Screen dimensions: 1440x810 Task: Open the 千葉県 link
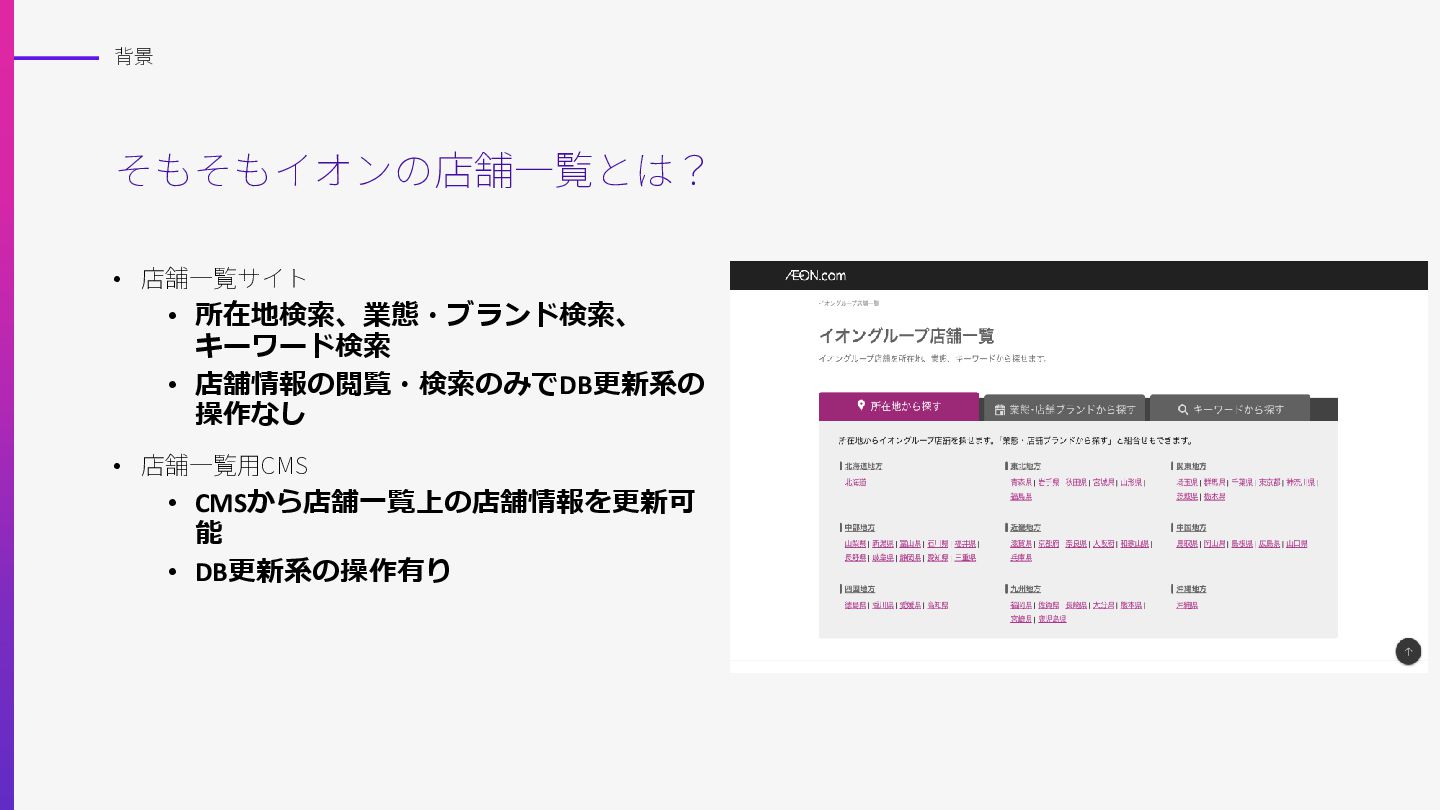pyautogui.click(x=1242, y=482)
